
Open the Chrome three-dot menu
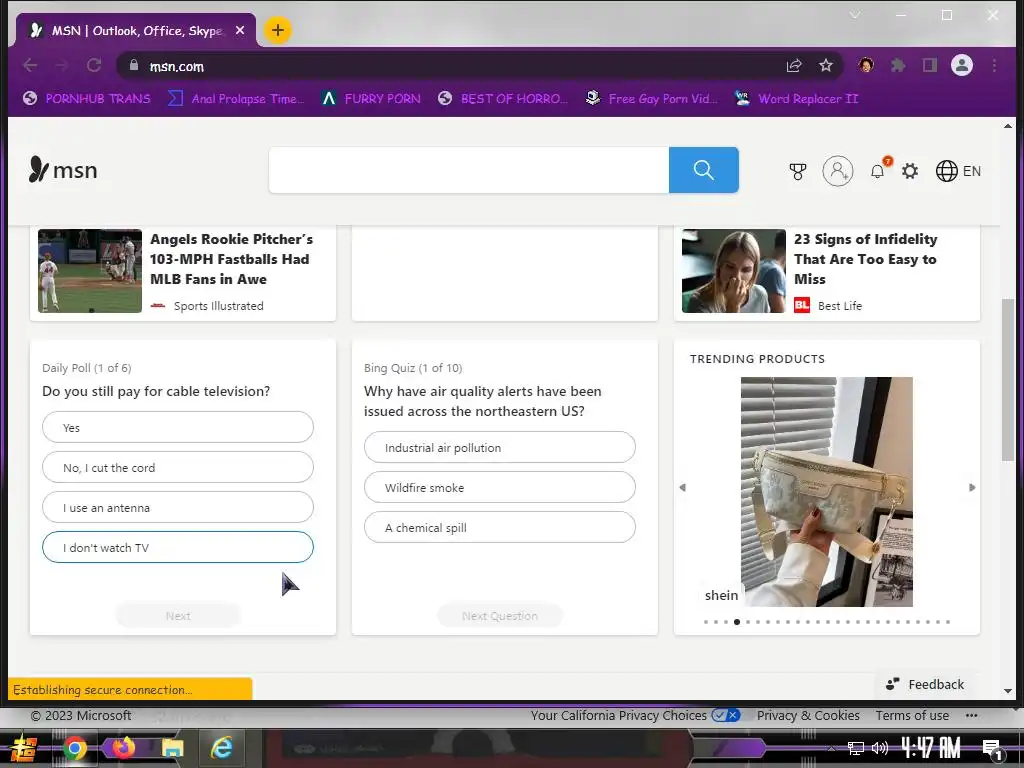point(994,65)
